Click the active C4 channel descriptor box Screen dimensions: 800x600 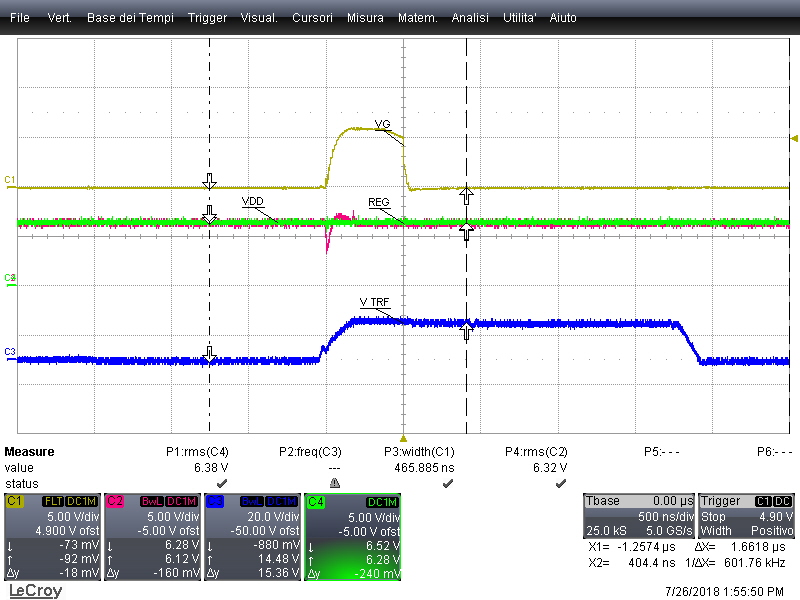pyautogui.click(x=353, y=537)
